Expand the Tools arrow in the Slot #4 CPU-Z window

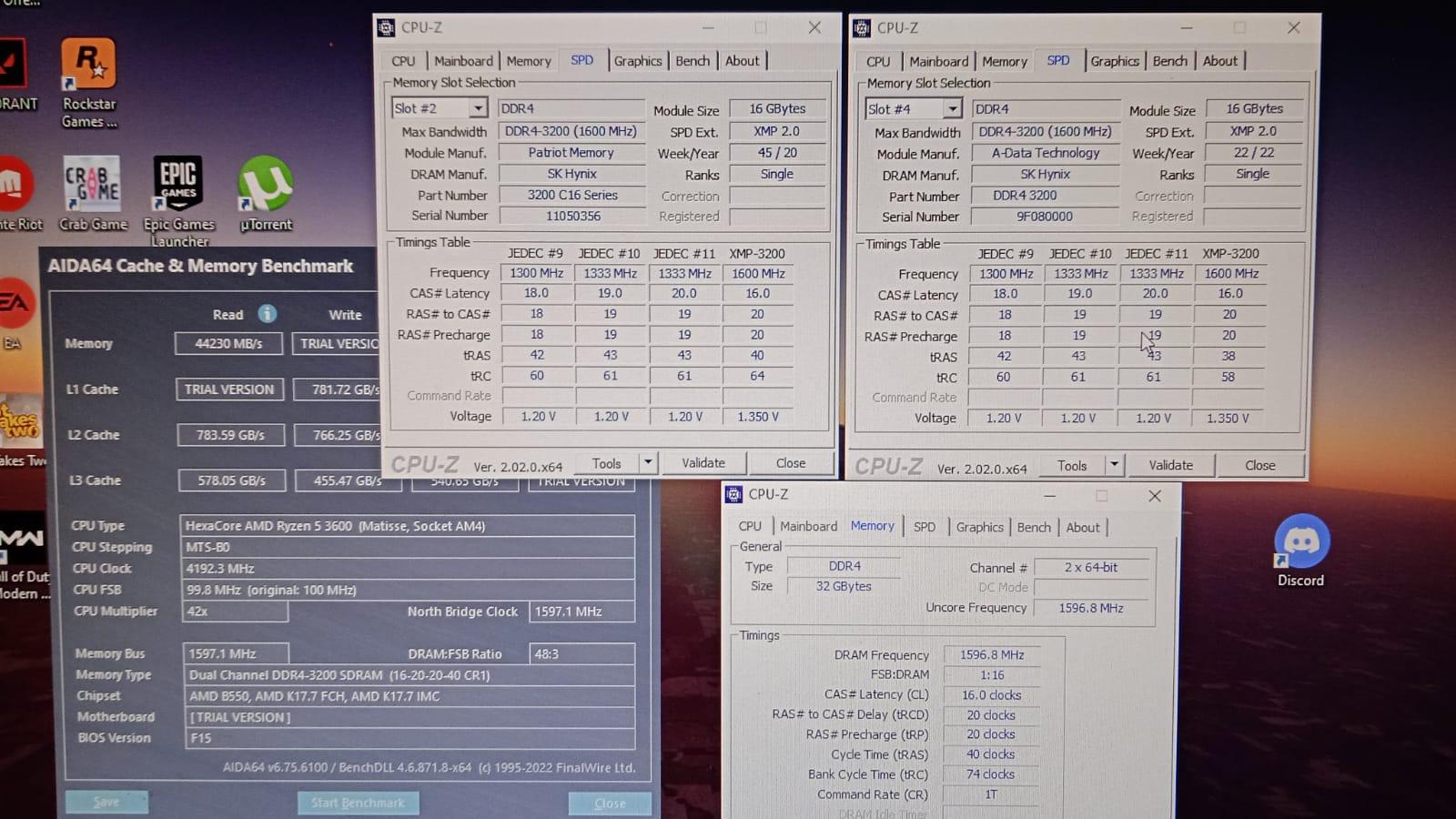1114,465
